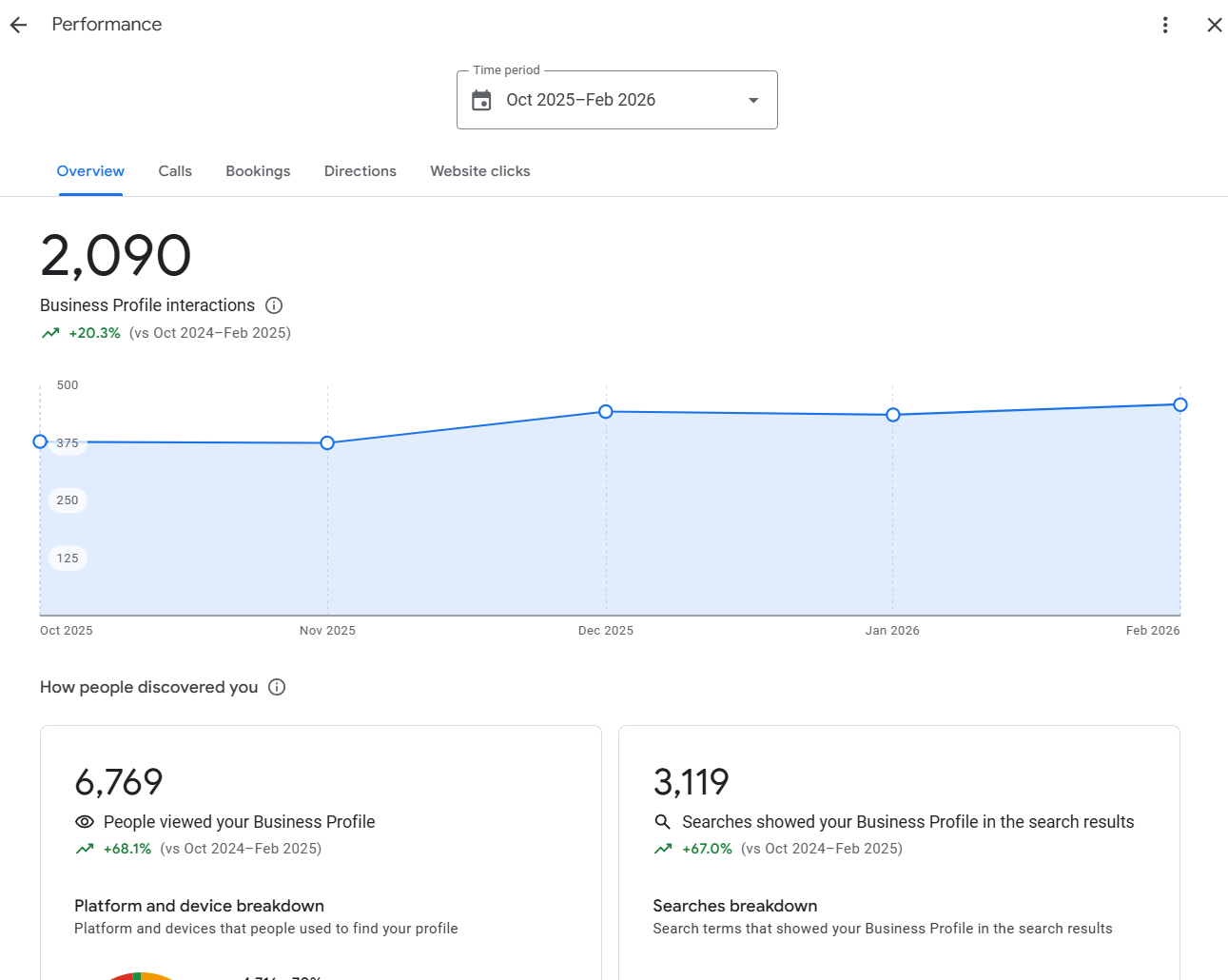1228x980 pixels.
Task: Click the +68.1% change value
Action: [x=127, y=849]
